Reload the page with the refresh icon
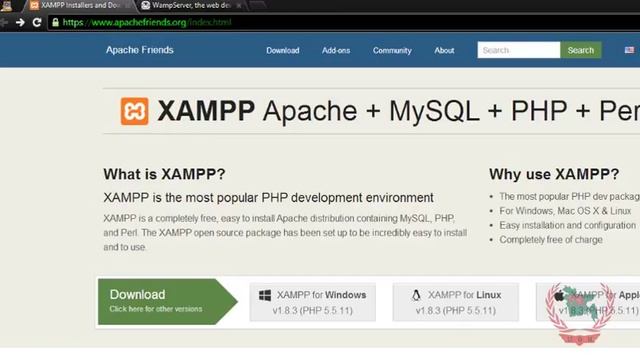Screen dimensions: 640x360 pyautogui.click(x=37, y=22)
